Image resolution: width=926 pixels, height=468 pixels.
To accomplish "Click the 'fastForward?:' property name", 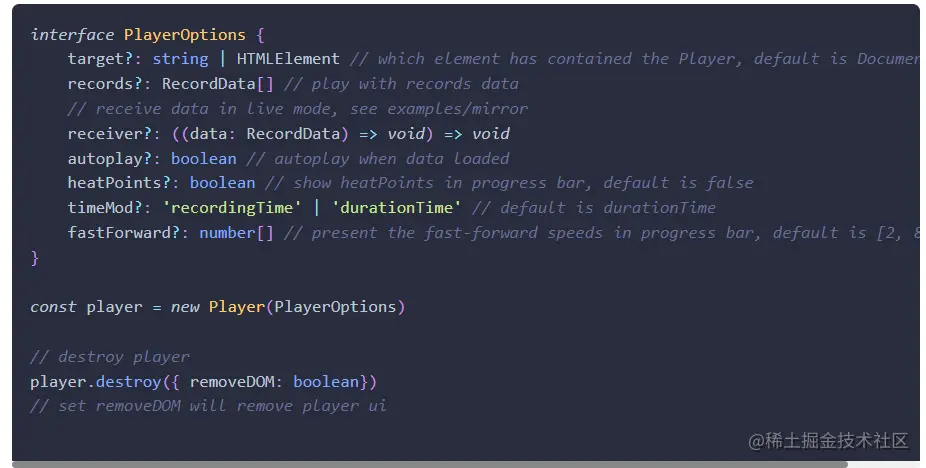I will [x=128, y=232].
